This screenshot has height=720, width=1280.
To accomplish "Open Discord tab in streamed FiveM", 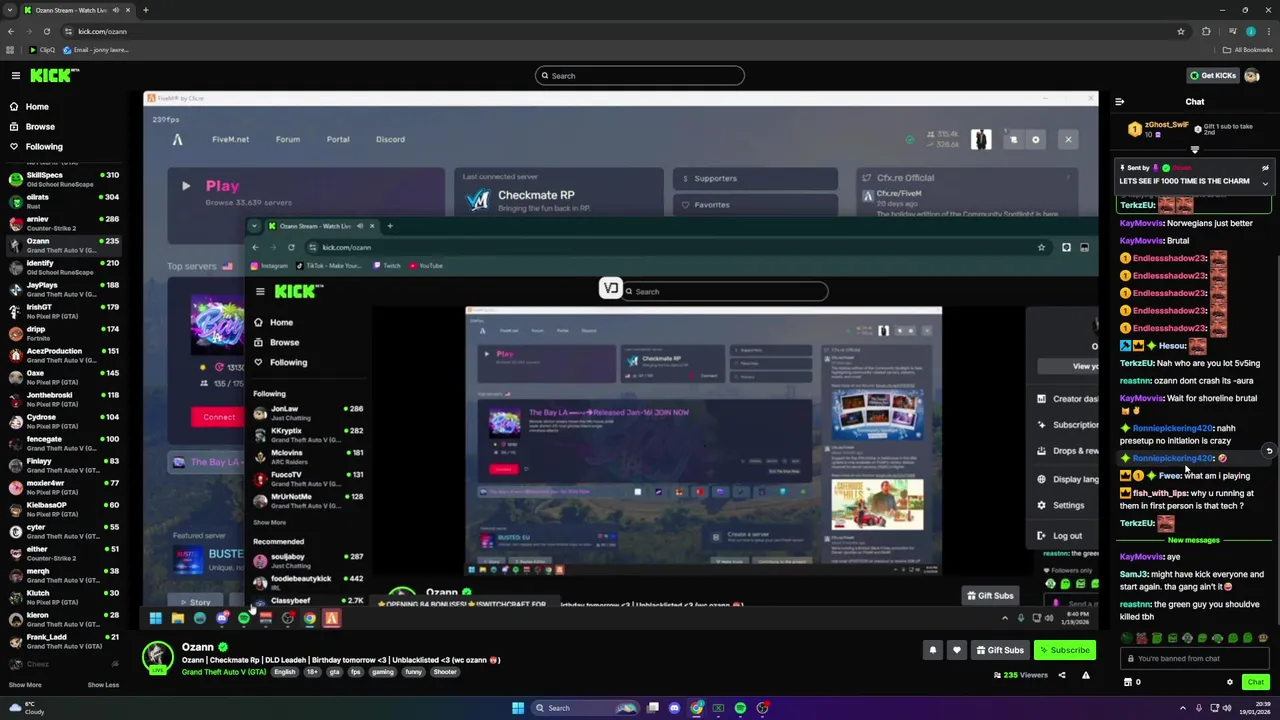I will (390, 140).
